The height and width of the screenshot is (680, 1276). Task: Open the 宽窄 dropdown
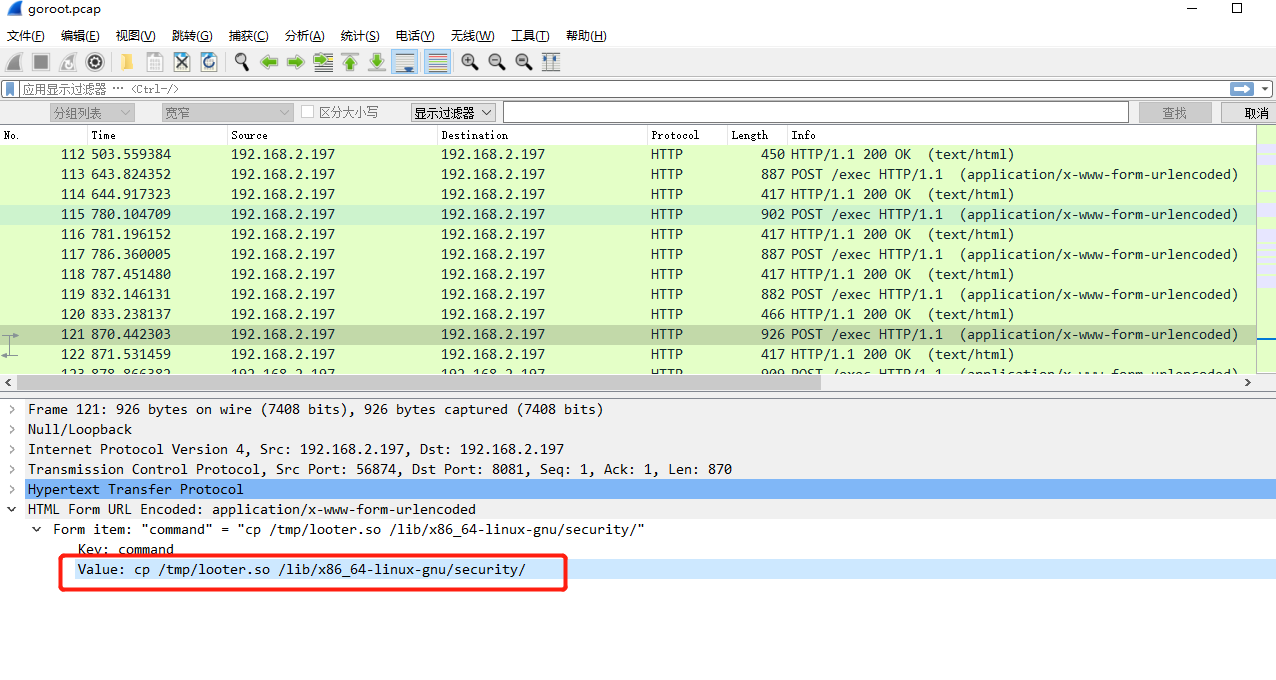[227, 113]
